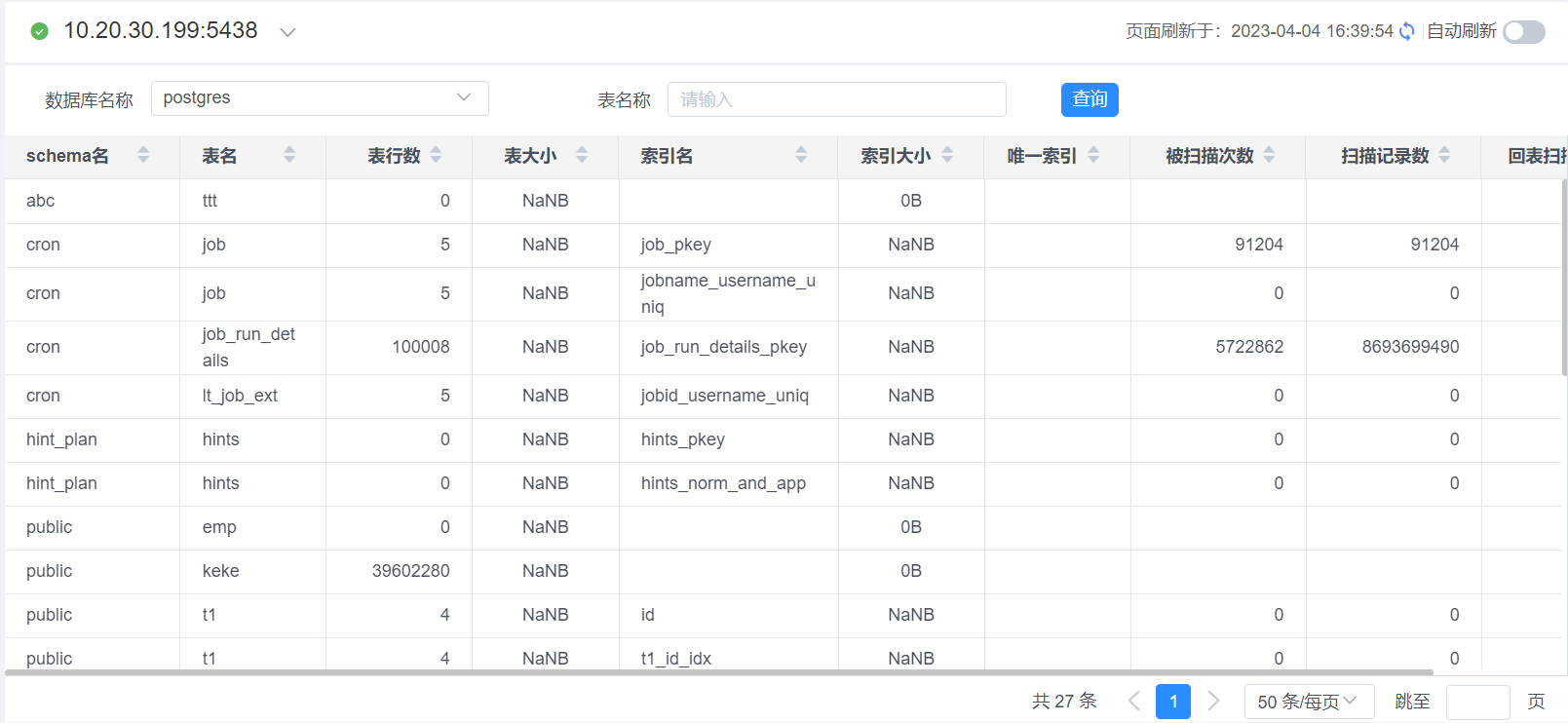Go to next page arrow

(1213, 702)
